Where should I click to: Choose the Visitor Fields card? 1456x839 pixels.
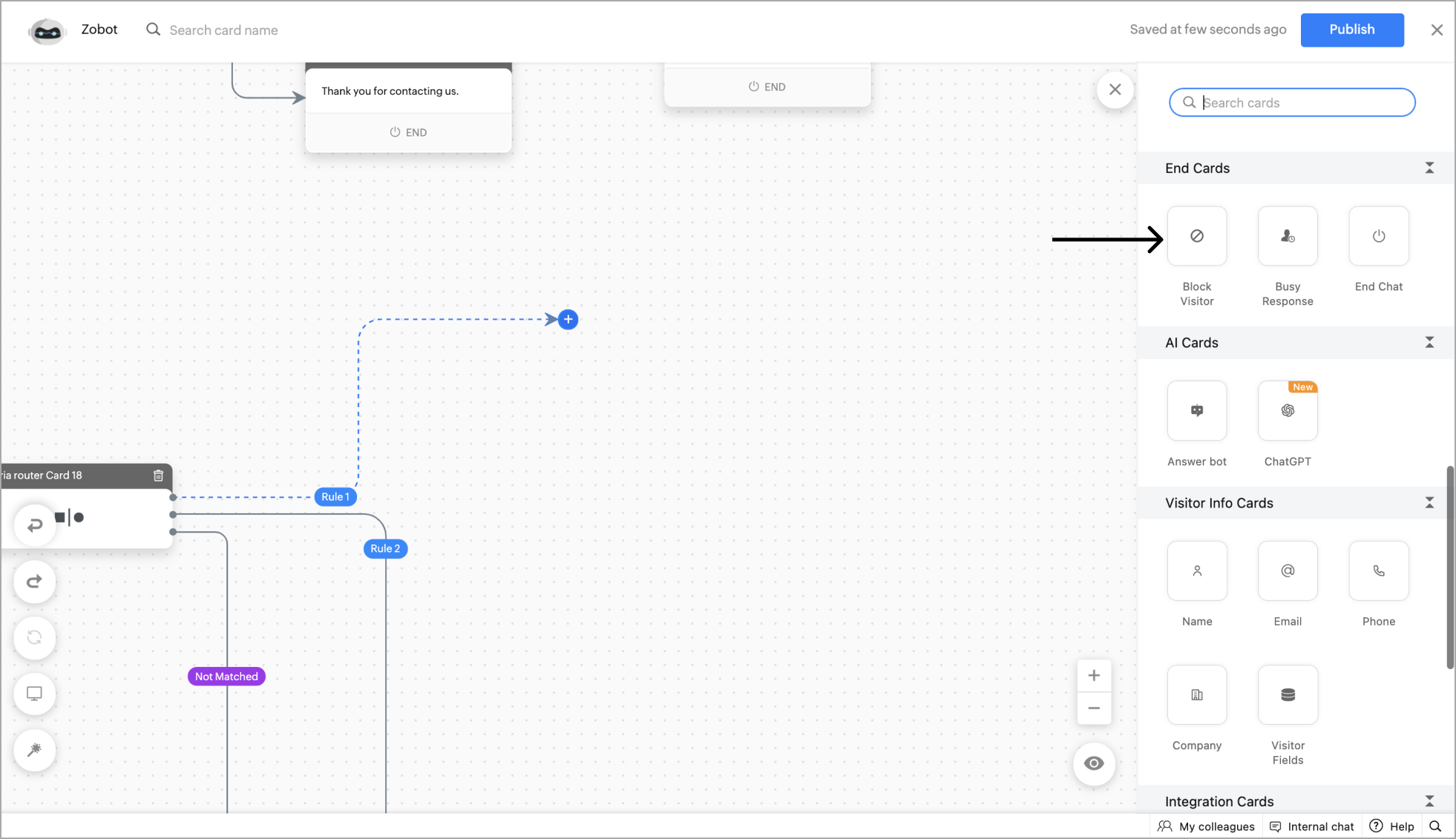[x=1287, y=694]
